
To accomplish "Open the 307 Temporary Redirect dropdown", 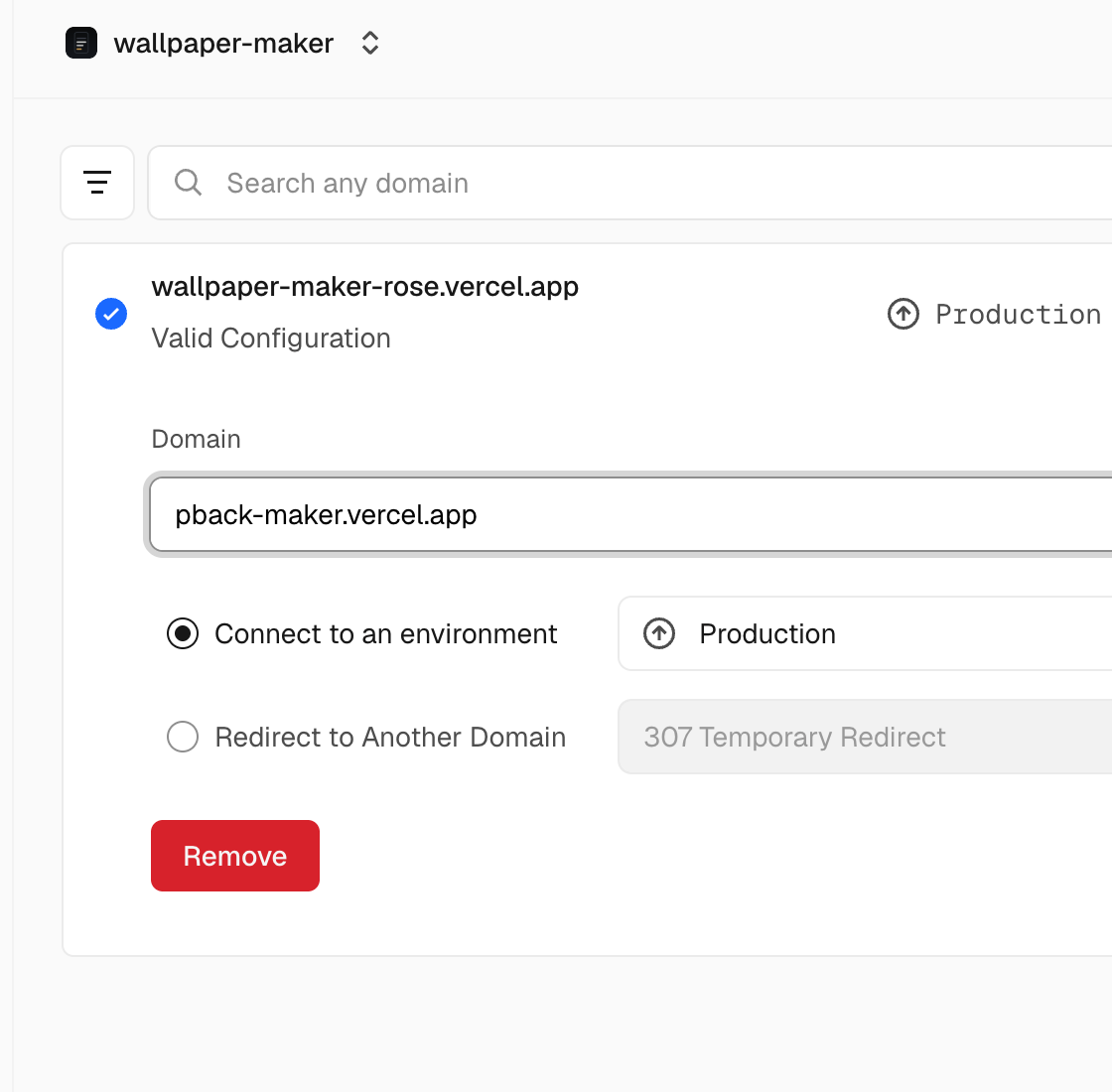I will 865,737.
